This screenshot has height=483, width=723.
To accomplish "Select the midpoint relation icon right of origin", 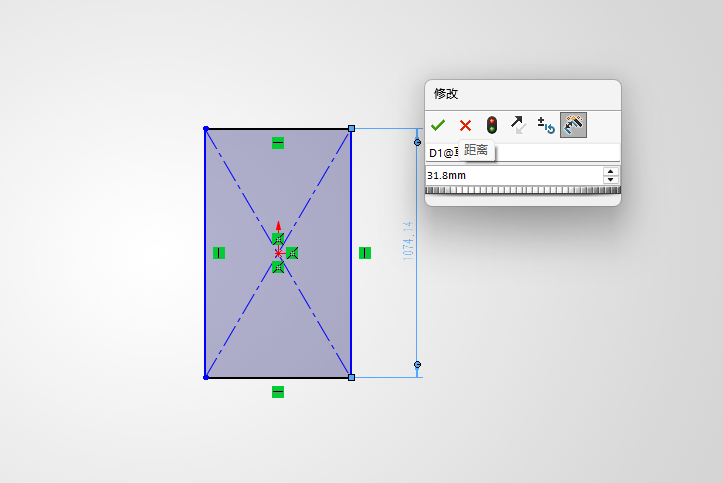I will coord(292,253).
